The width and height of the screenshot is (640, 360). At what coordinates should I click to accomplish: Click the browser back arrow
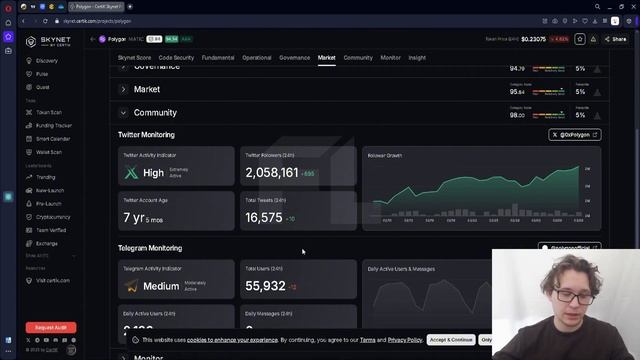point(24,21)
